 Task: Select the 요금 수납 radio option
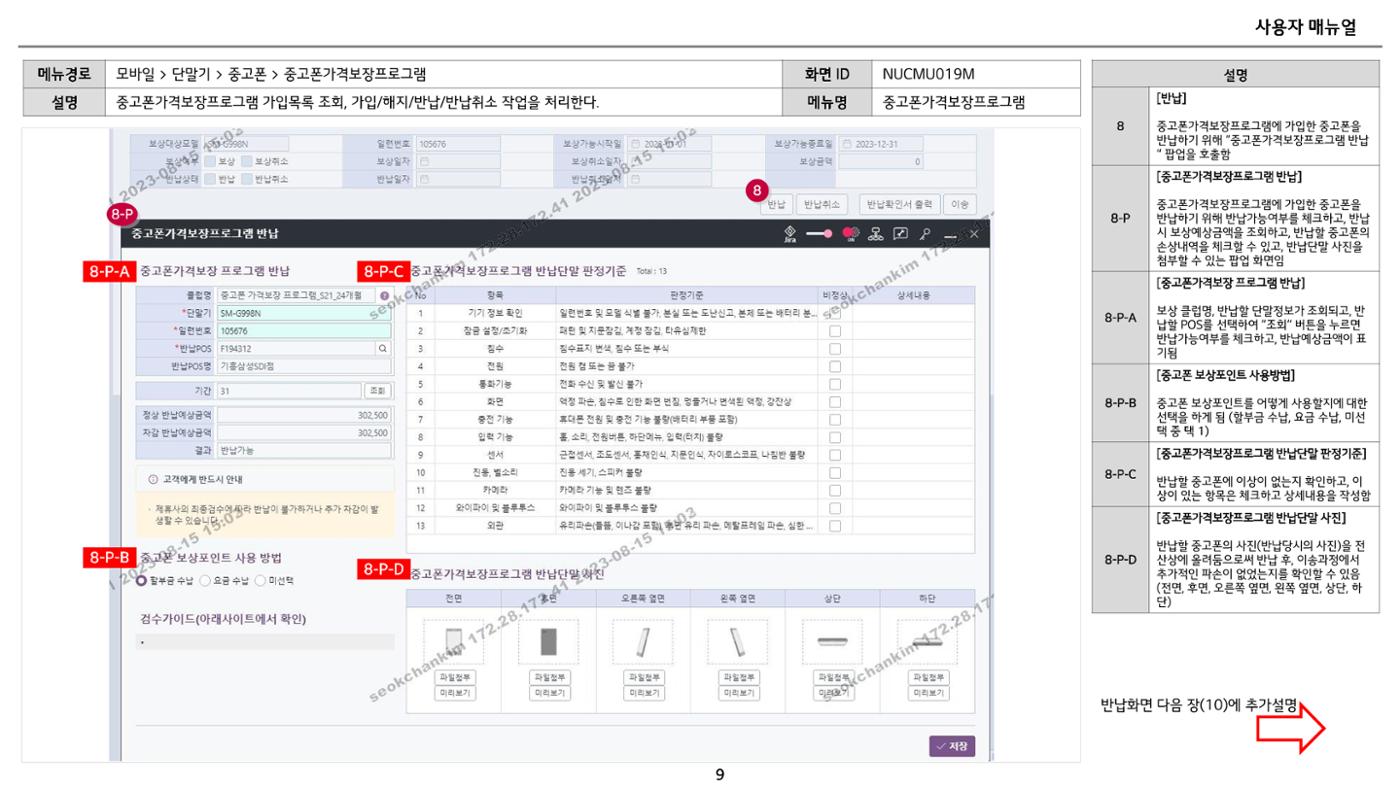(x=207, y=579)
